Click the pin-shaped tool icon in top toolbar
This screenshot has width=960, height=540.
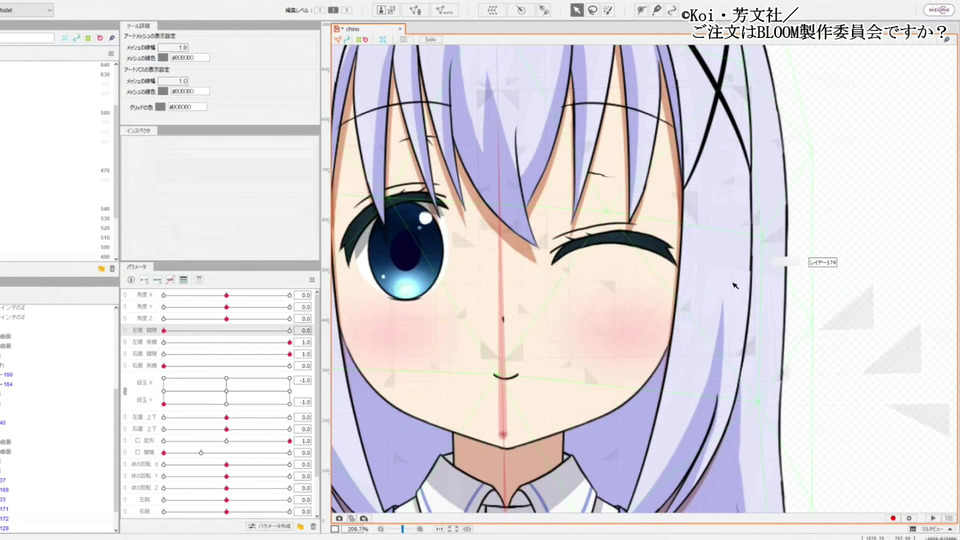coord(656,10)
